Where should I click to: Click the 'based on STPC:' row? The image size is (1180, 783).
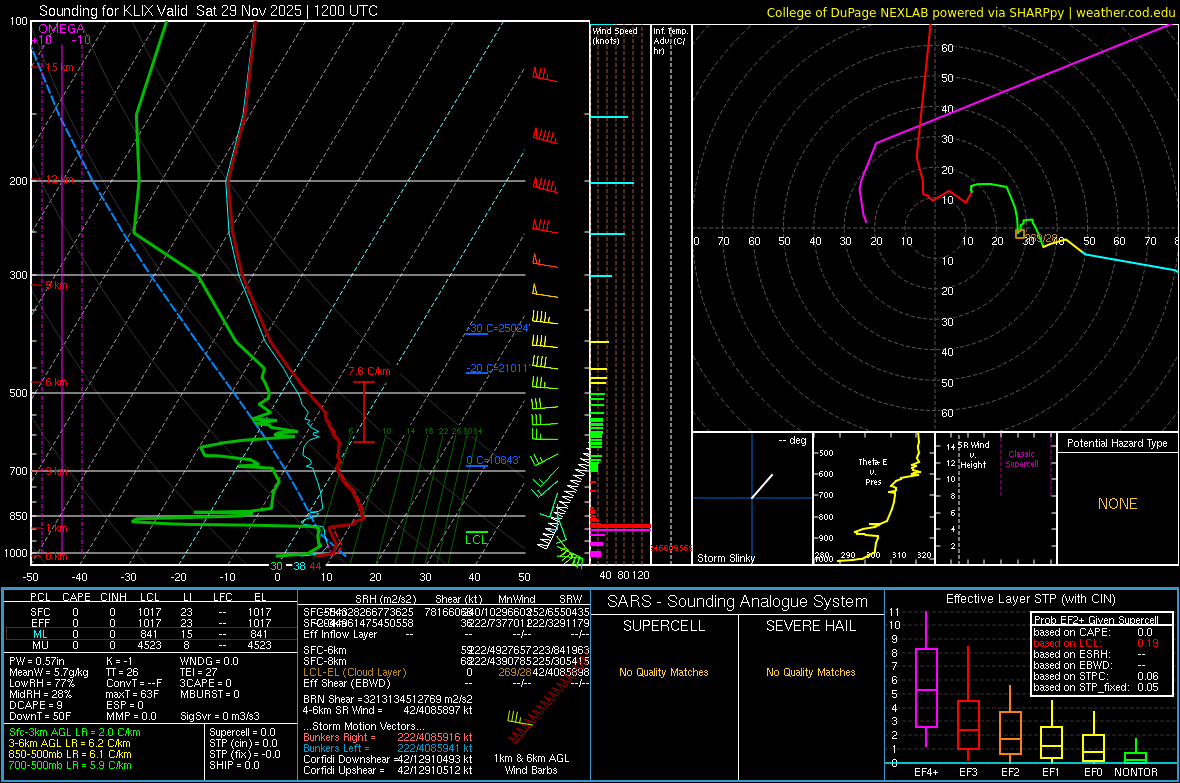pyautogui.click(x=1096, y=676)
